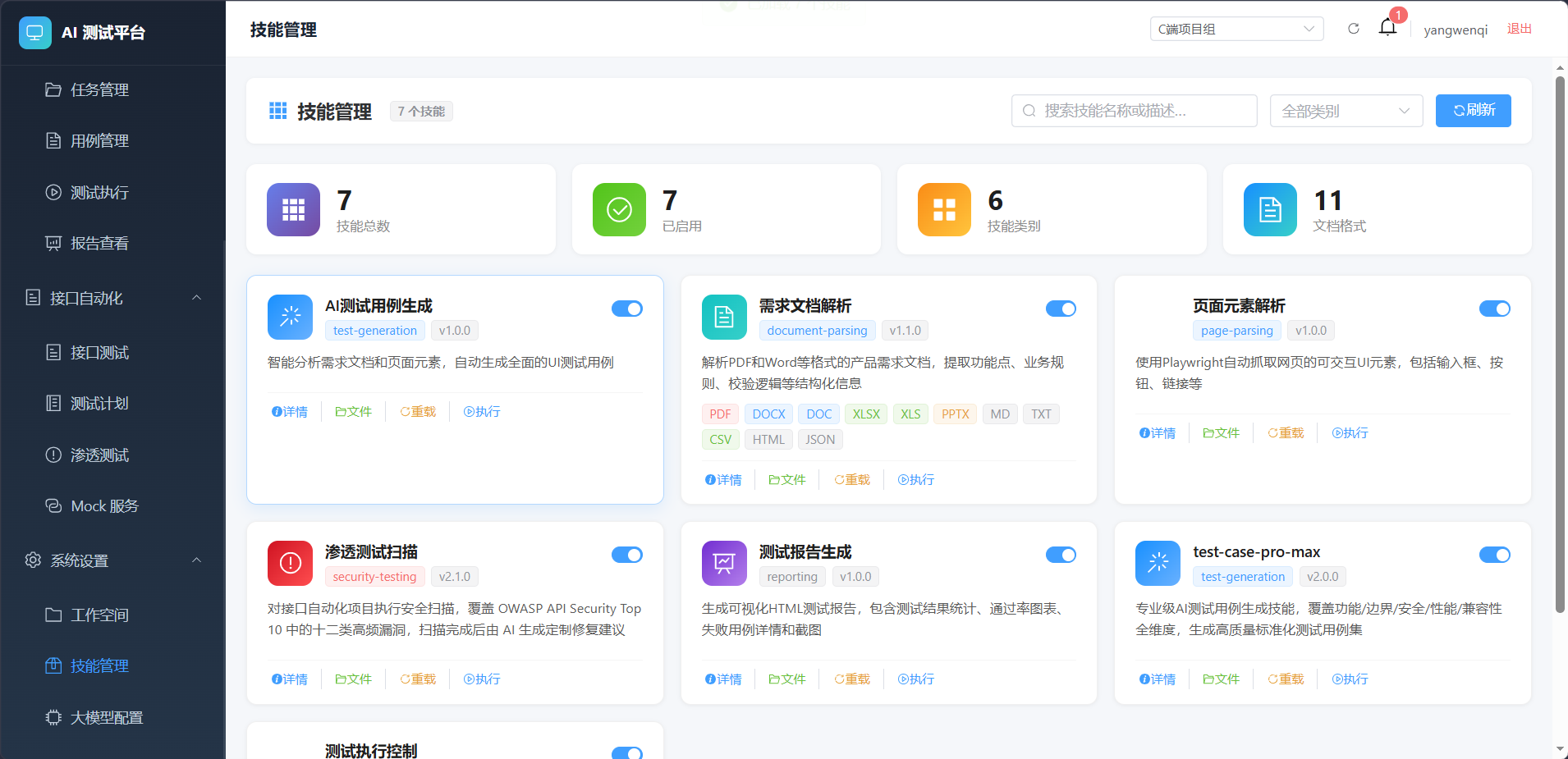Click the 7 个技能 count badge
This screenshot has width=1568, height=759.
tap(421, 112)
